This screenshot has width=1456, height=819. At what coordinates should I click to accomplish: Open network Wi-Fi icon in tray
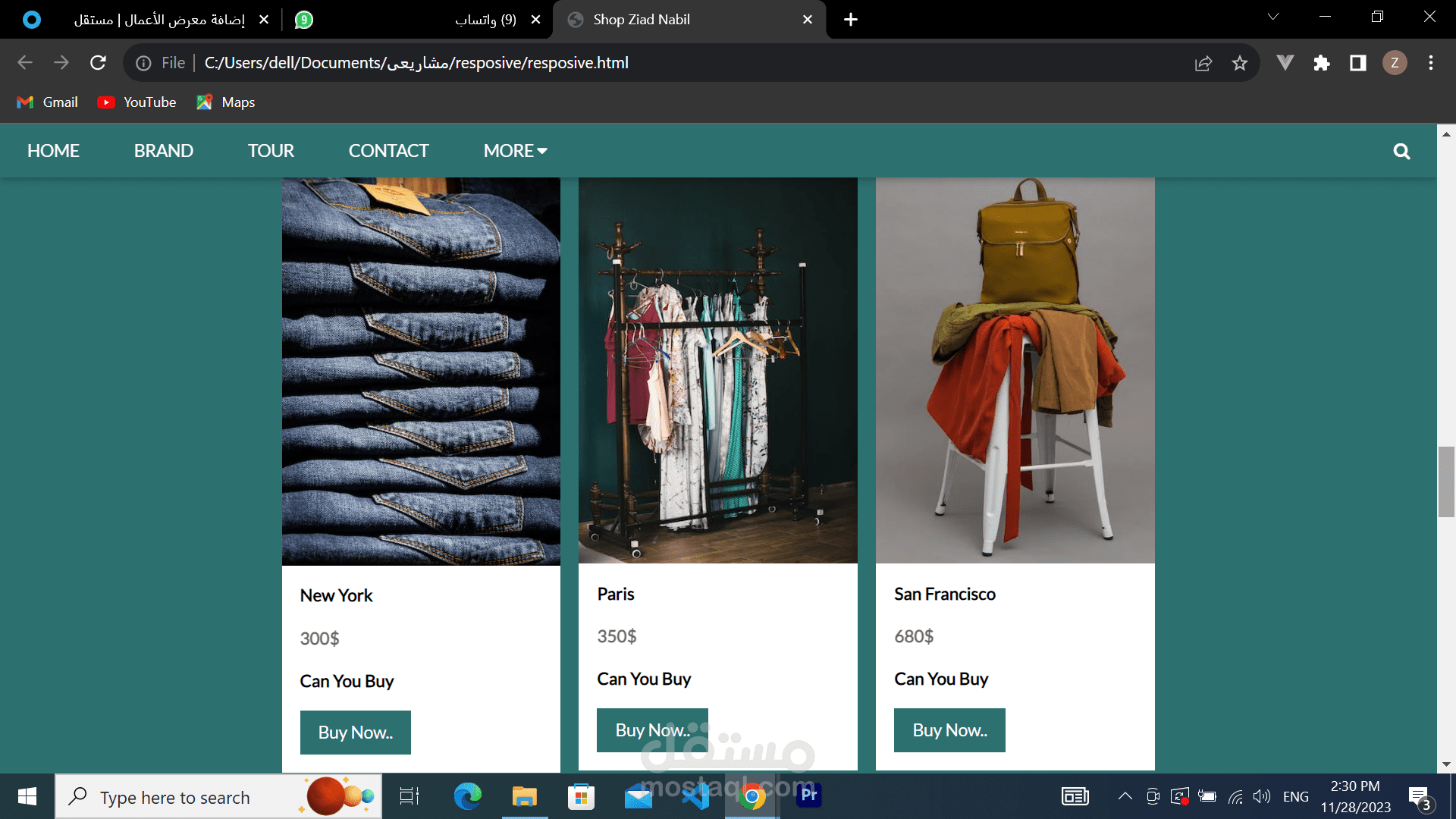[1235, 796]
